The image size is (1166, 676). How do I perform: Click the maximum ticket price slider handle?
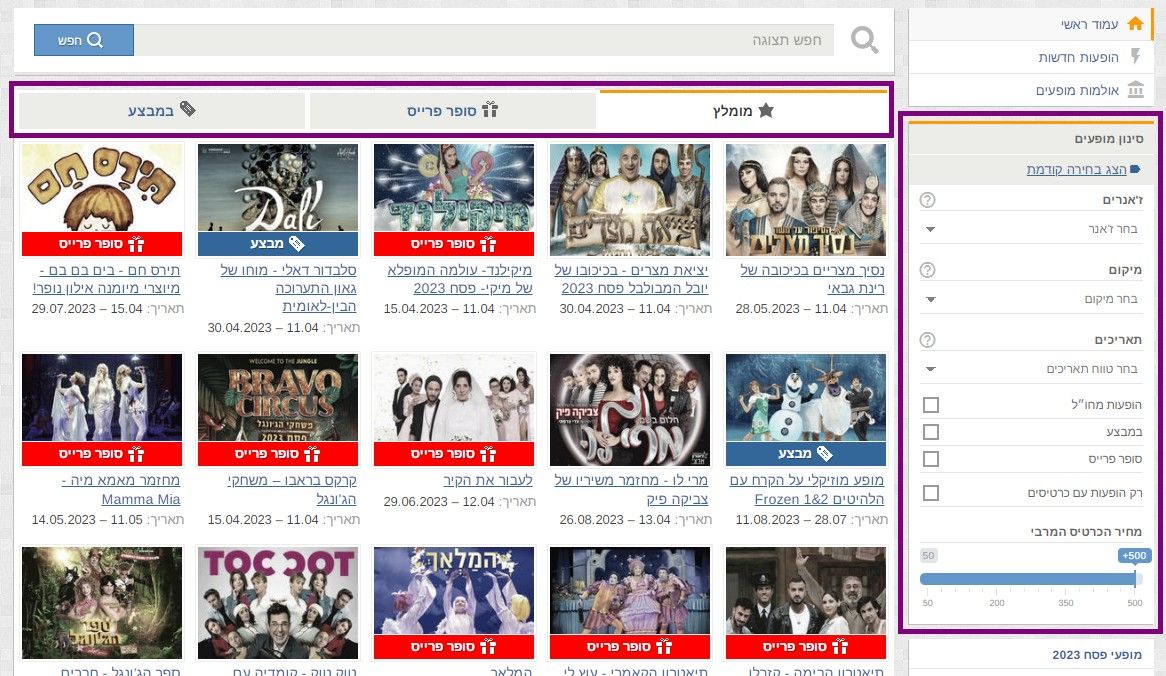[x=1135, y=578]
